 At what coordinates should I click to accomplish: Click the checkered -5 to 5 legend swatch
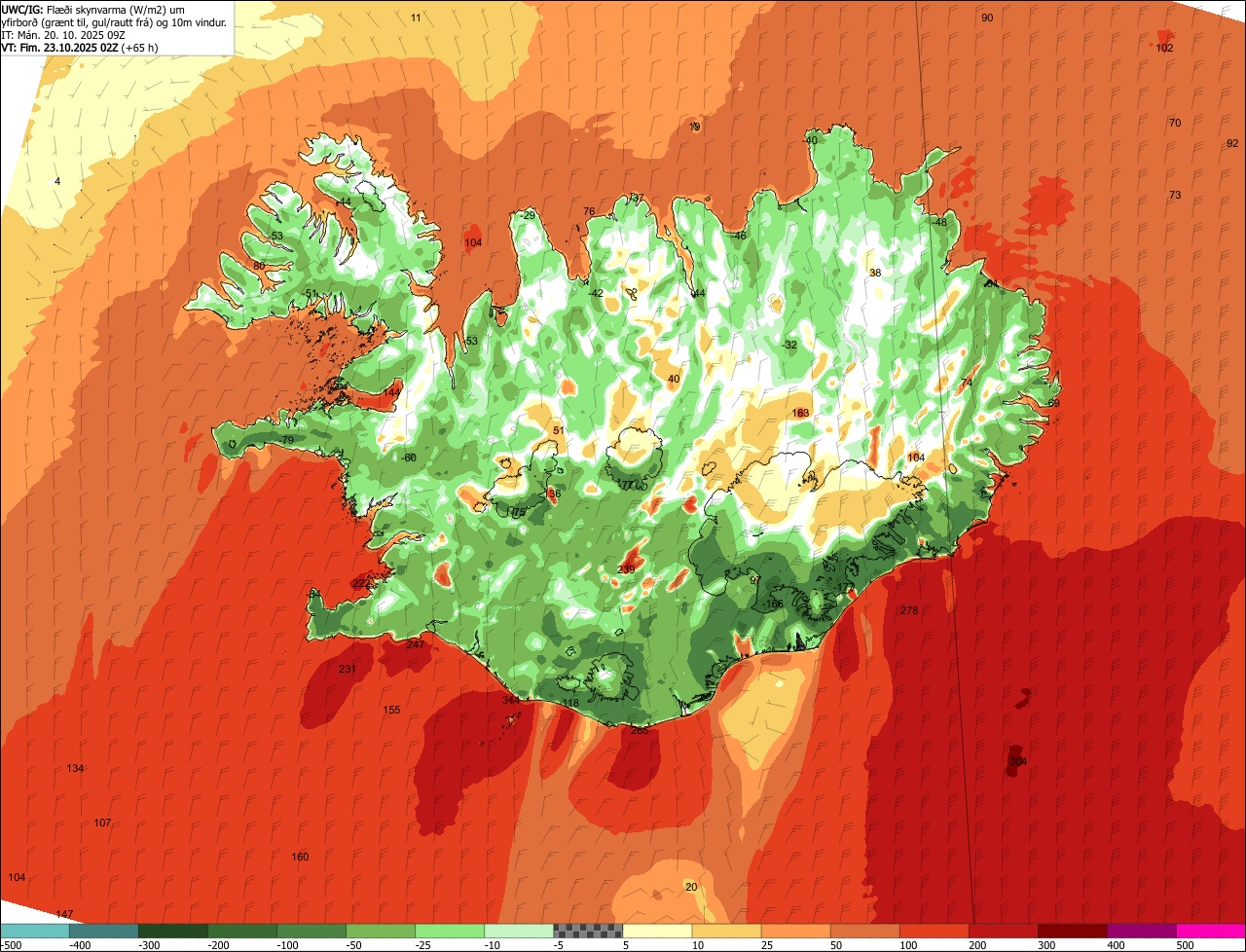[x=588, y=931]
